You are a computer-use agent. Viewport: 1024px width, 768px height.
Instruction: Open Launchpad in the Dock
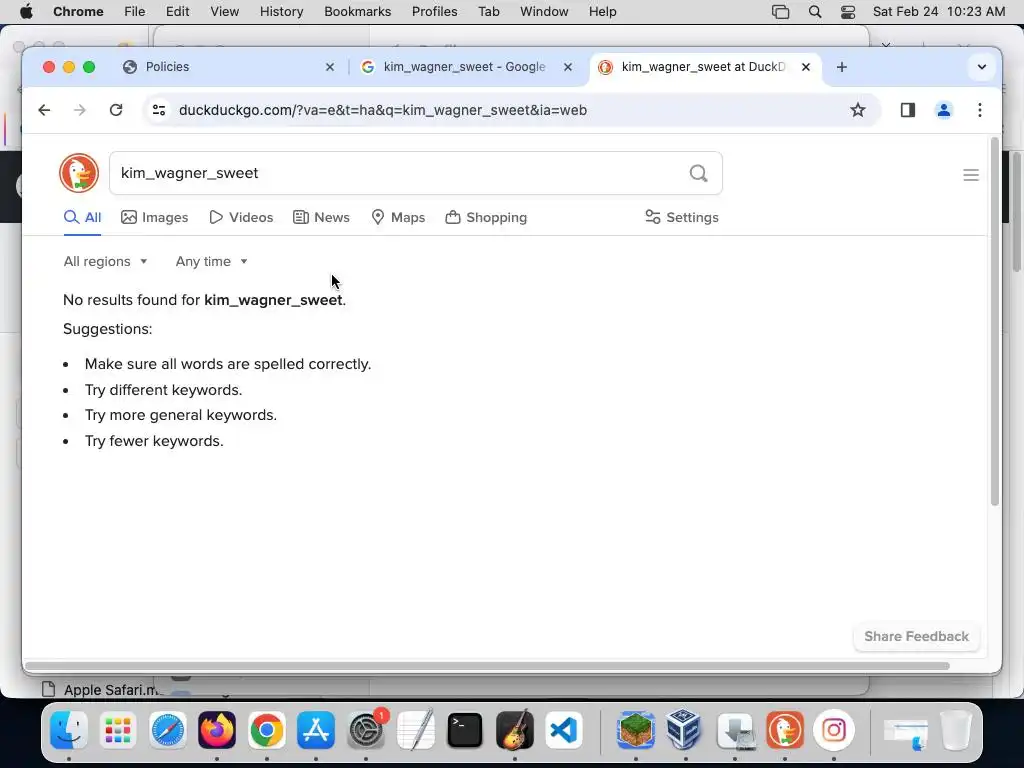[x=118, y=729]
